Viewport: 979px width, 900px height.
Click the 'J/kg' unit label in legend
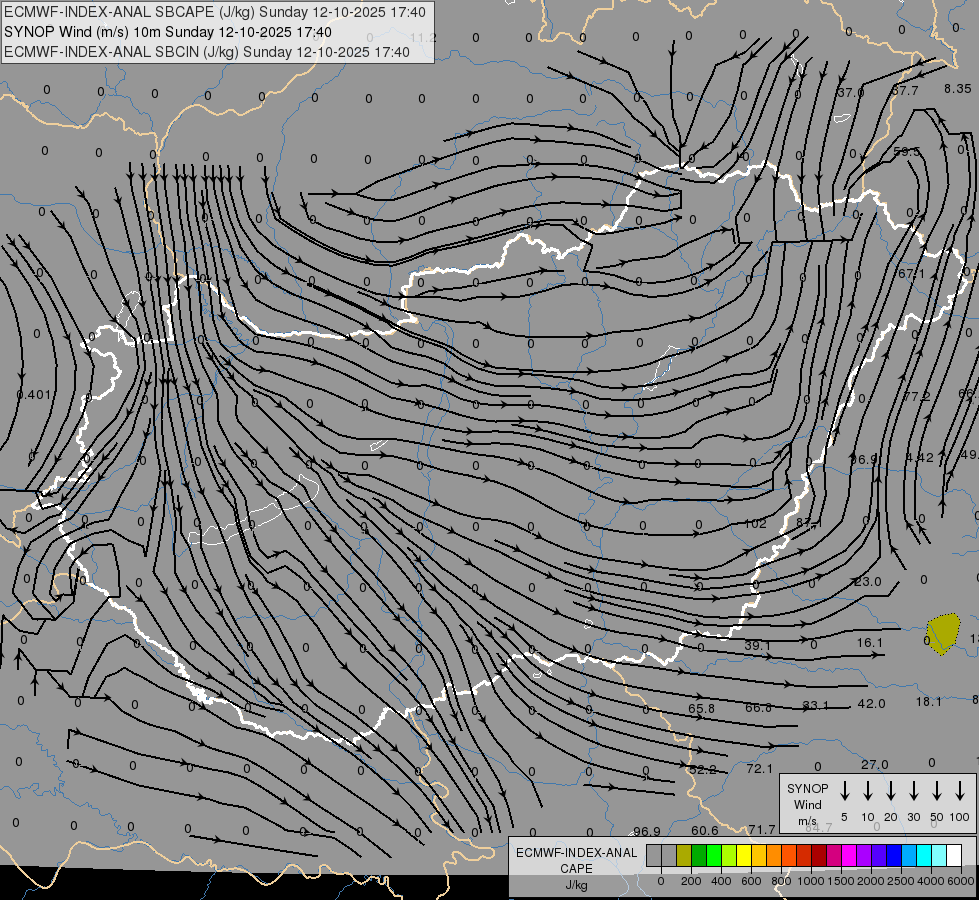pyautogui.click(x=576, y=885)
